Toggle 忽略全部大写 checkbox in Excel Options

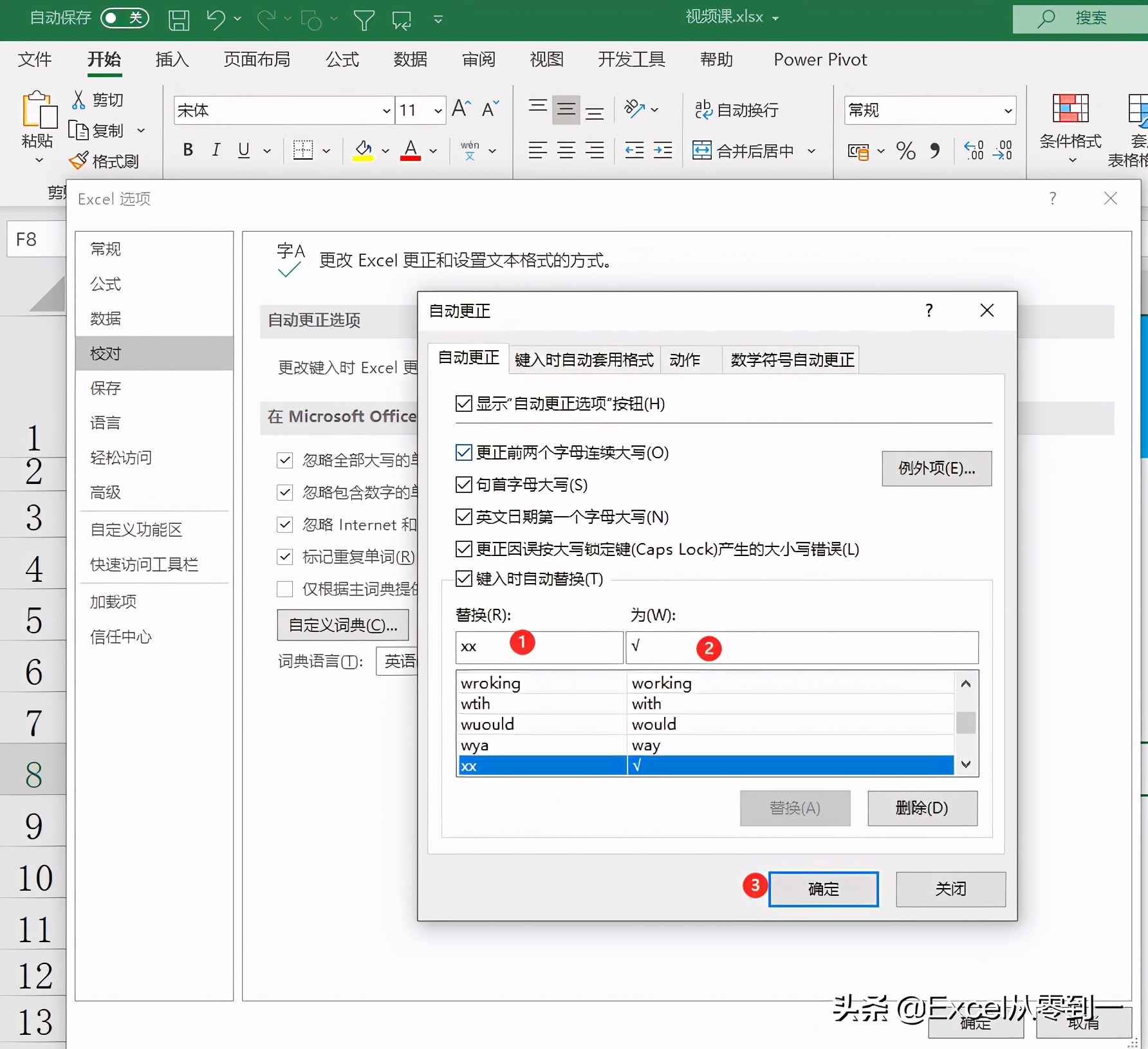click(284, 460)
